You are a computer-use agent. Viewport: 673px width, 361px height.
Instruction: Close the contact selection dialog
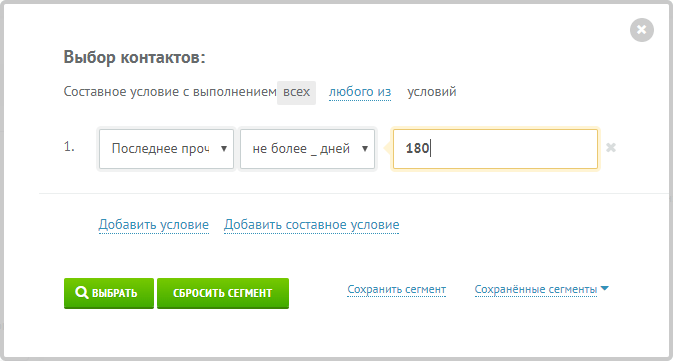642,30
